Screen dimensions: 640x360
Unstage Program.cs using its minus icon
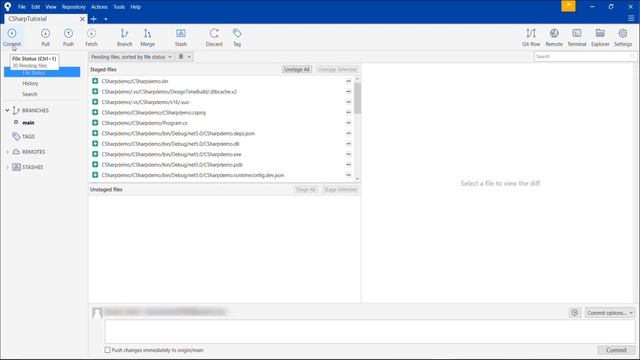pos(348,123)
